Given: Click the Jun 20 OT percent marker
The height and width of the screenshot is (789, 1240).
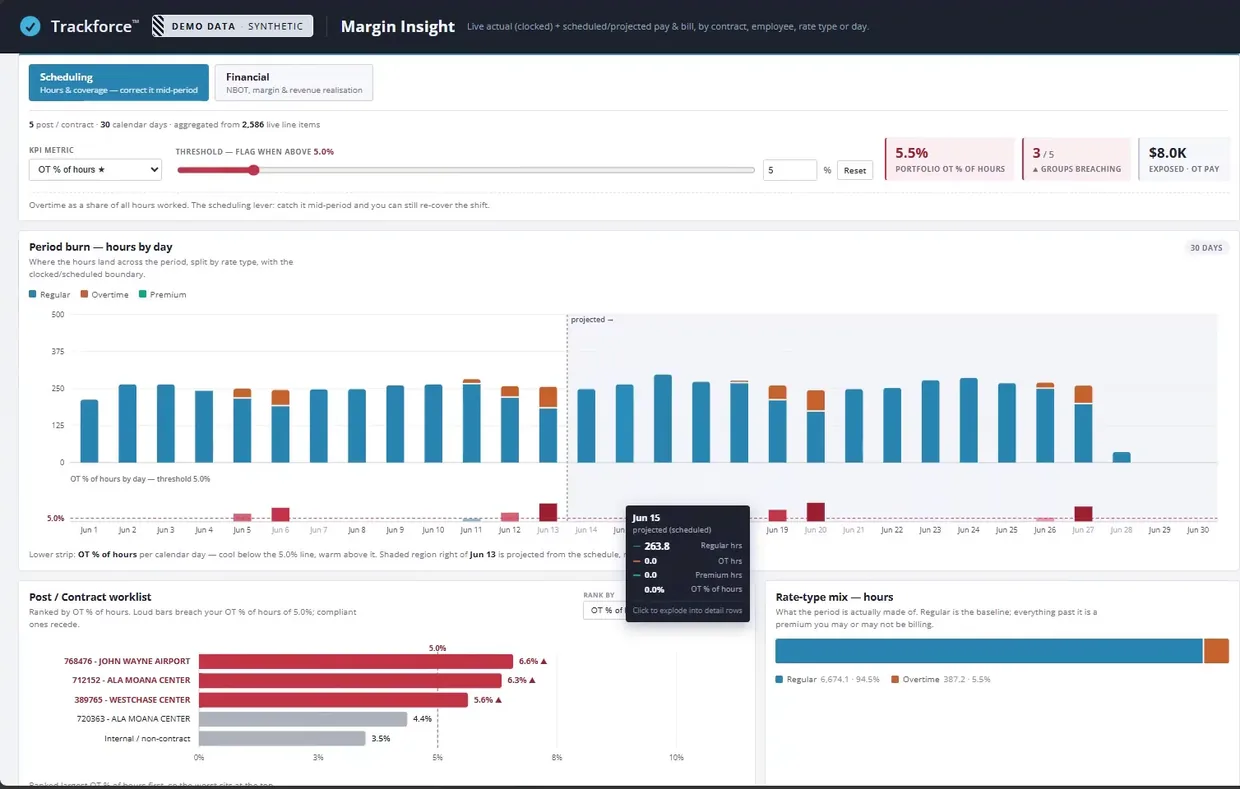Looking at the screenshot, I should point(816,512).
